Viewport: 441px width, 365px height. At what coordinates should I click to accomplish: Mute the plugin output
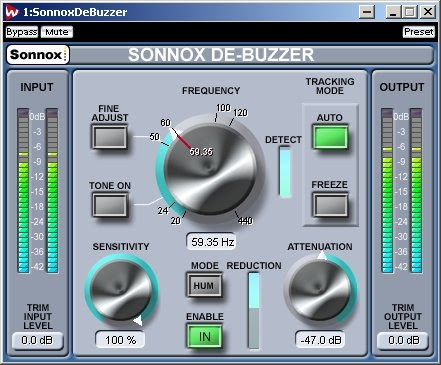point(57,32)
